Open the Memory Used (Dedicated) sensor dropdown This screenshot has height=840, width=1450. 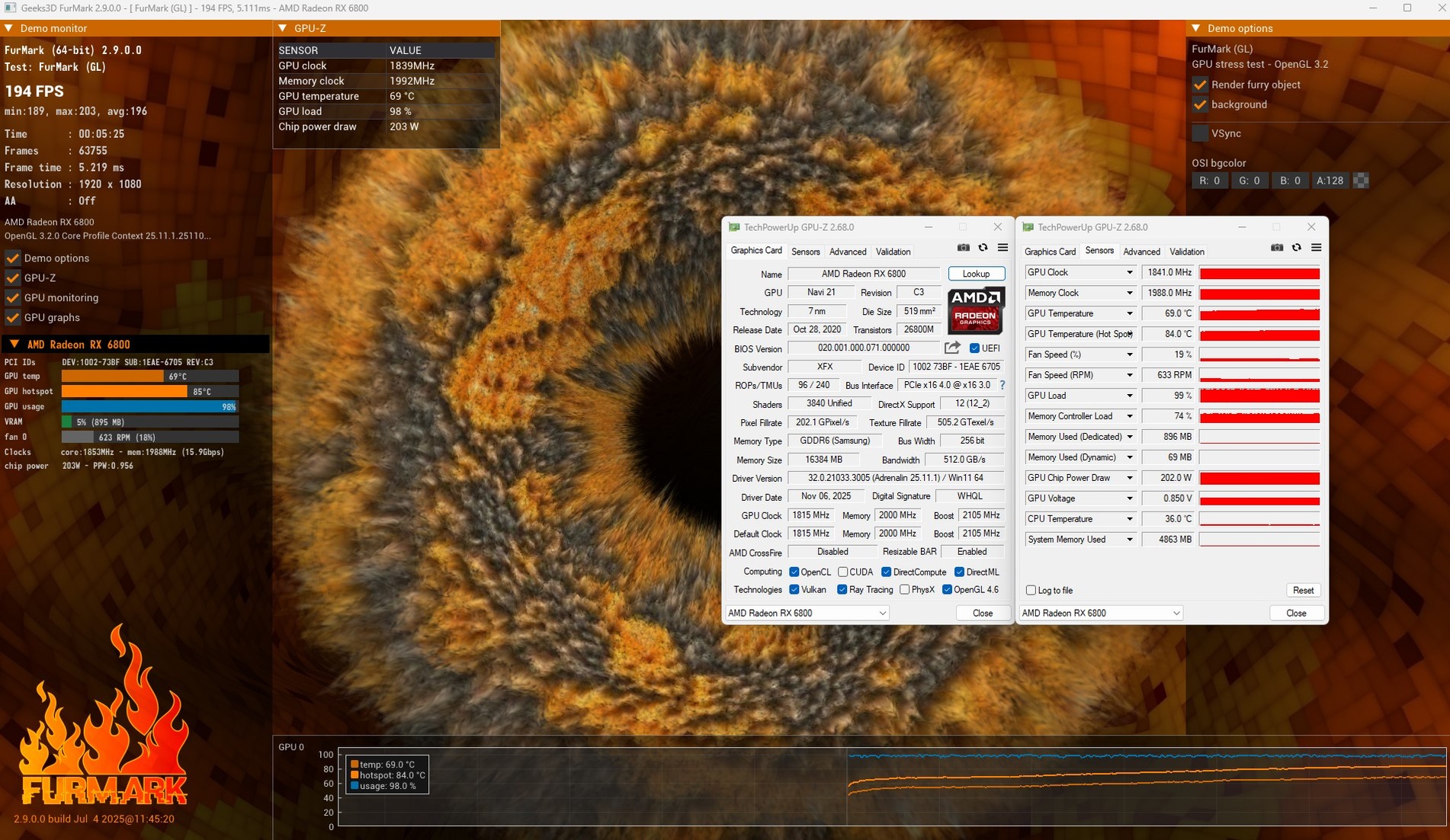[1129, 437]
